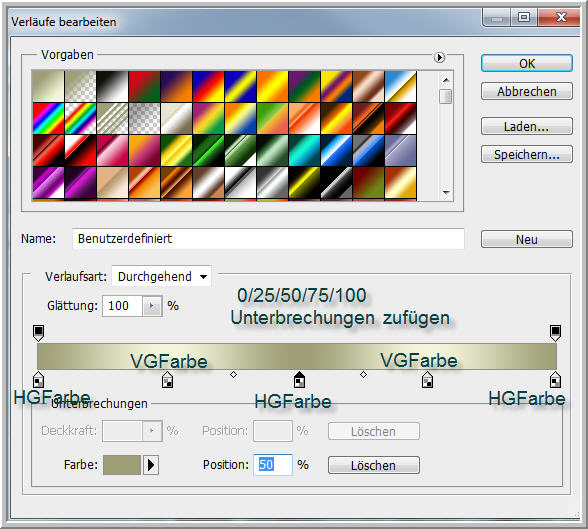Click the second midpoint diamond under the gradient
This screenshot has height=529, width=588.
tap(363, 374)
